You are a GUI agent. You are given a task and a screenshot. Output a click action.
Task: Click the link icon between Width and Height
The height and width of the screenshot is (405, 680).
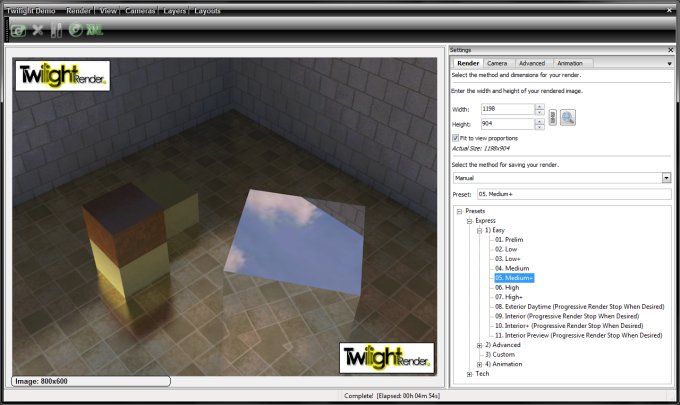pos(552,117)
